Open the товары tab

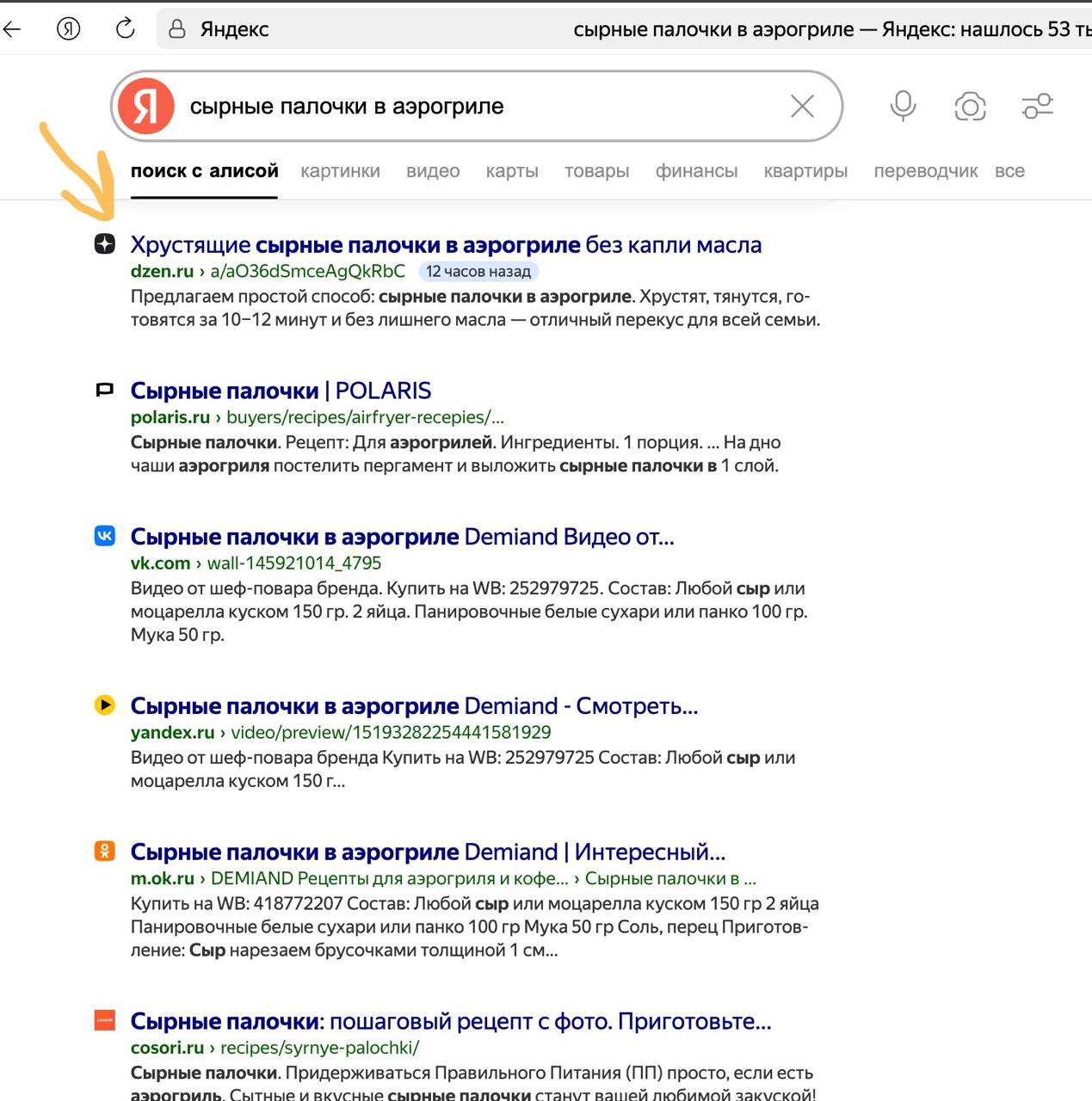point(596,171)
